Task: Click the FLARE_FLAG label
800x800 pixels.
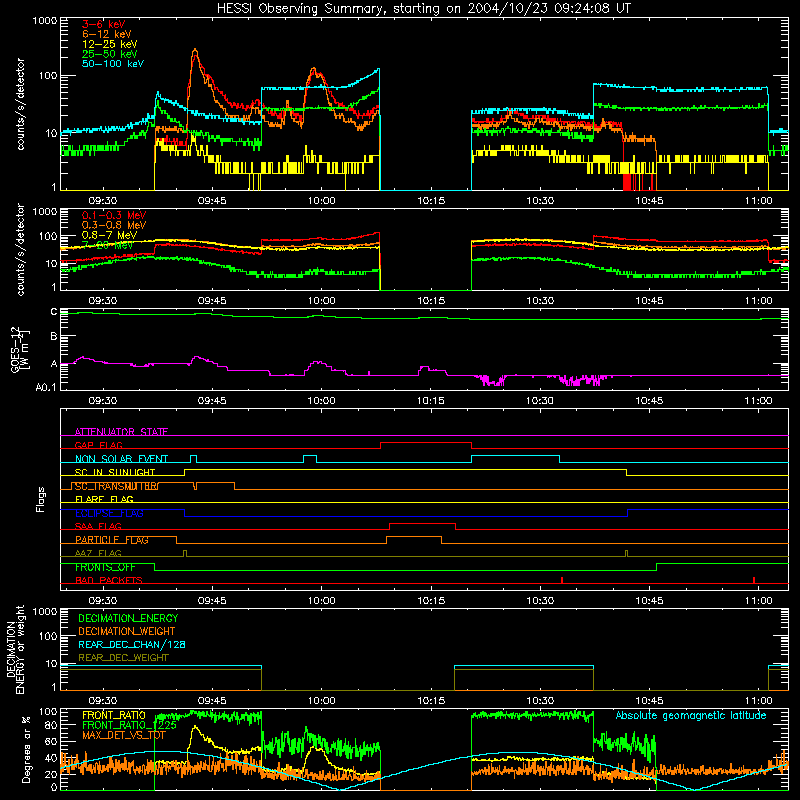Action: click(x=104, y=499)
